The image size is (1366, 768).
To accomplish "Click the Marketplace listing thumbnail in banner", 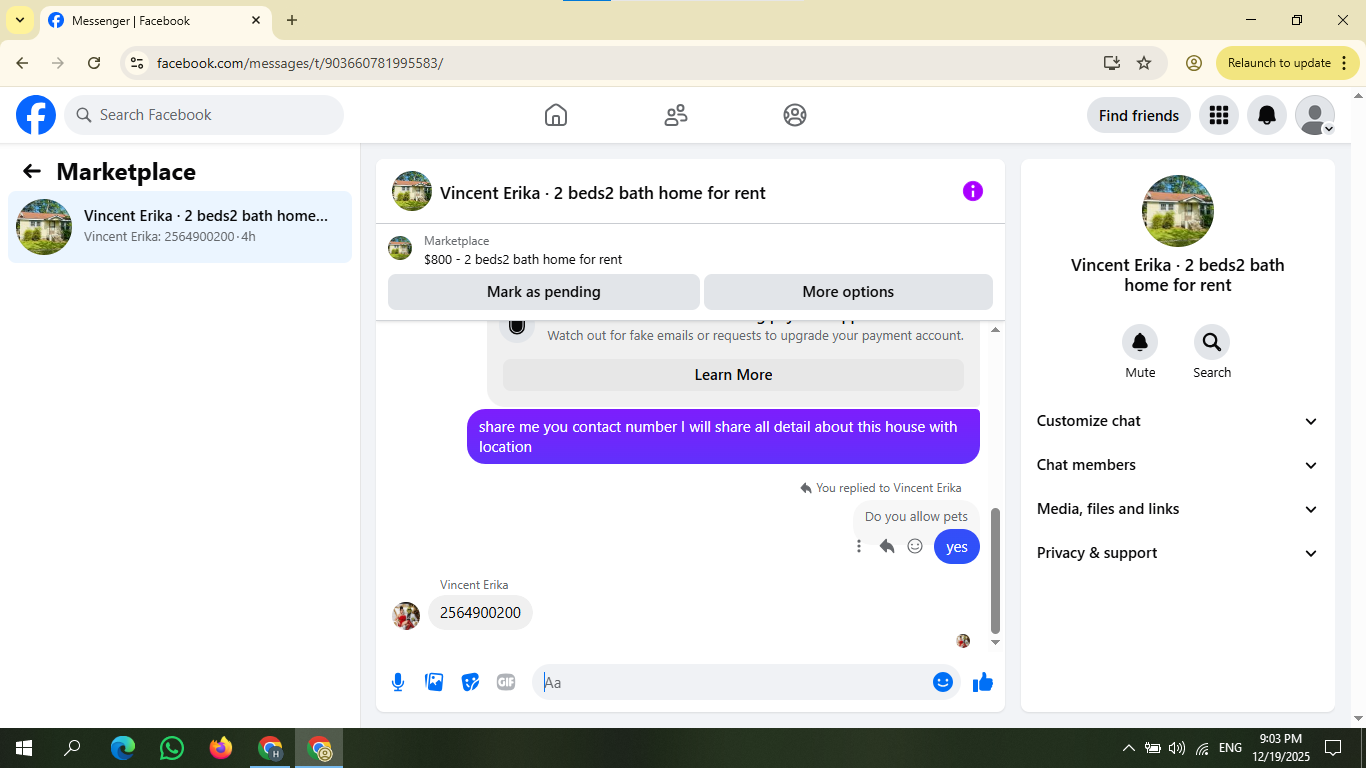I will (400, 248).
